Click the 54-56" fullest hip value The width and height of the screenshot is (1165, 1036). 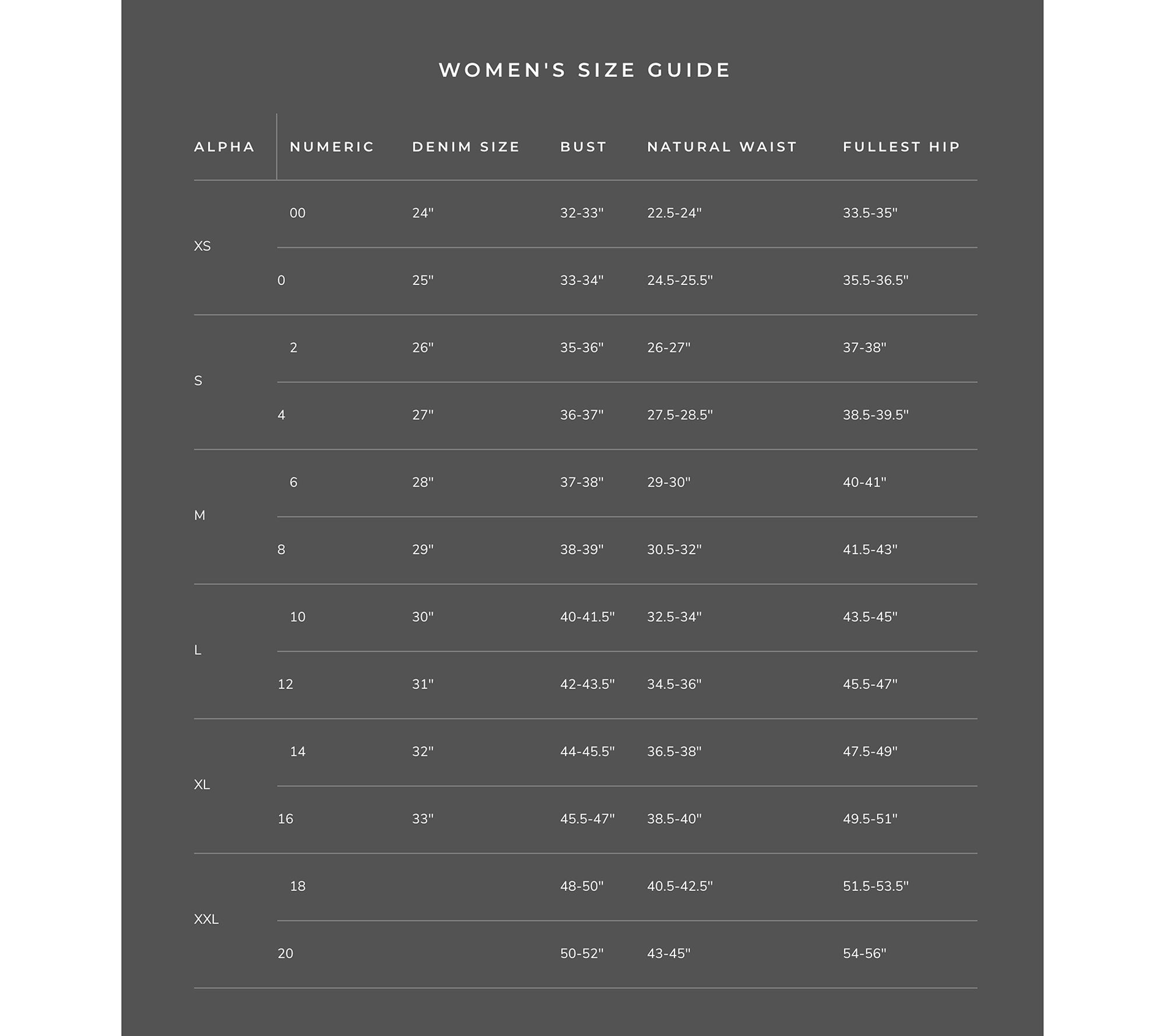pos(864,954)
